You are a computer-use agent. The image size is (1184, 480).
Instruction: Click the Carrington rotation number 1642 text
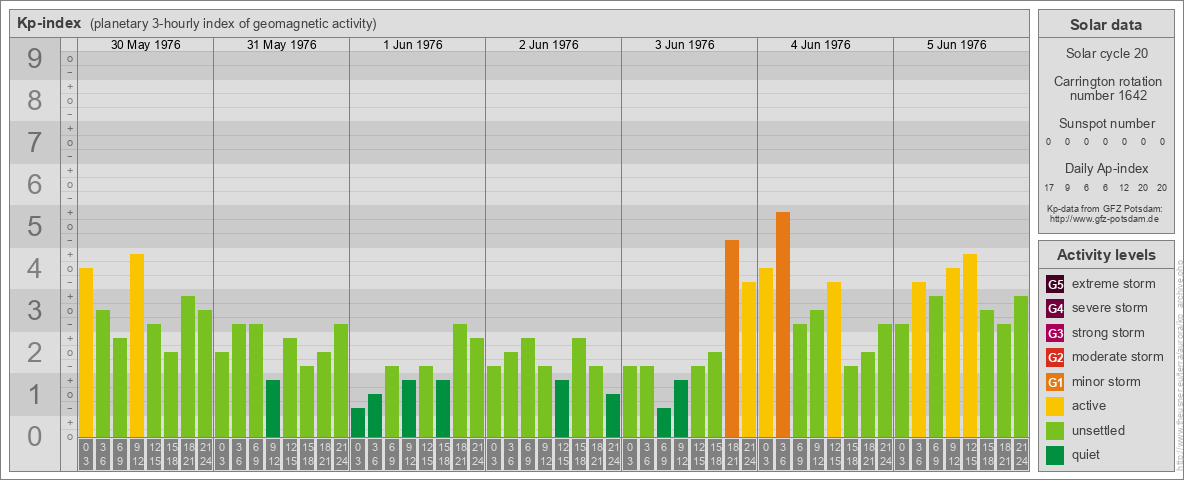coord(1106,88)
